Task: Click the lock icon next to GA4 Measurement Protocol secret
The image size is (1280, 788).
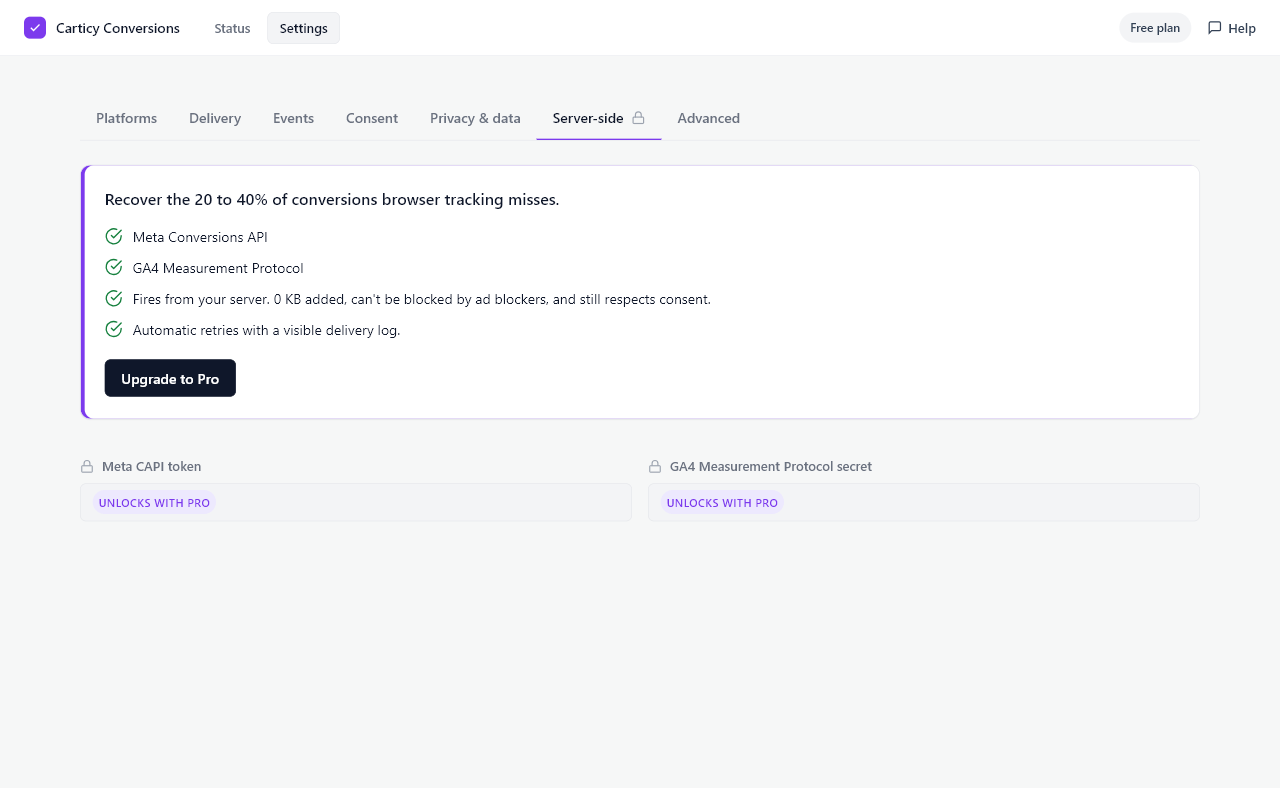Action: click(655, 467)
